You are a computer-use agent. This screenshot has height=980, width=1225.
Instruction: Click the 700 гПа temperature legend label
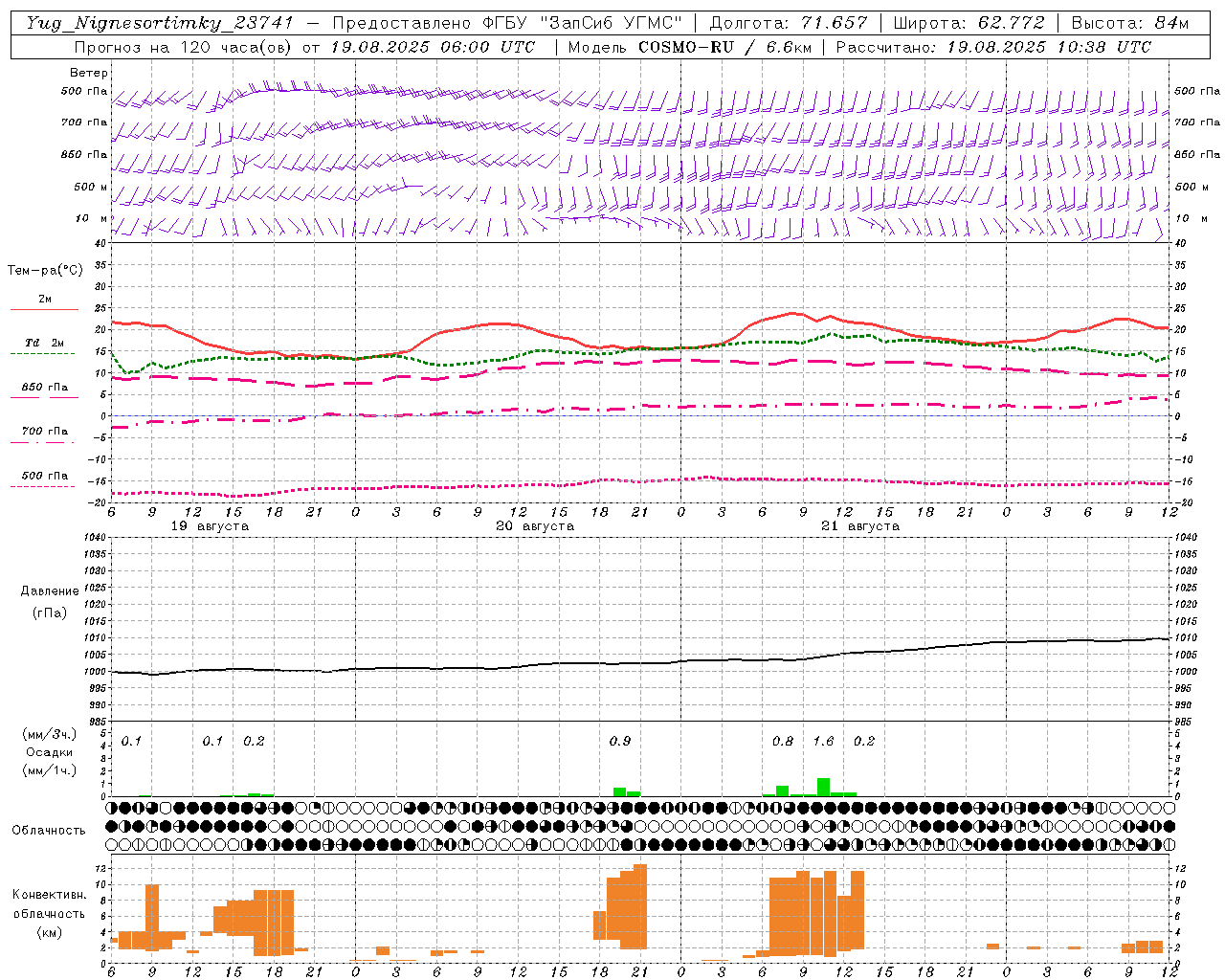(44, 432)
